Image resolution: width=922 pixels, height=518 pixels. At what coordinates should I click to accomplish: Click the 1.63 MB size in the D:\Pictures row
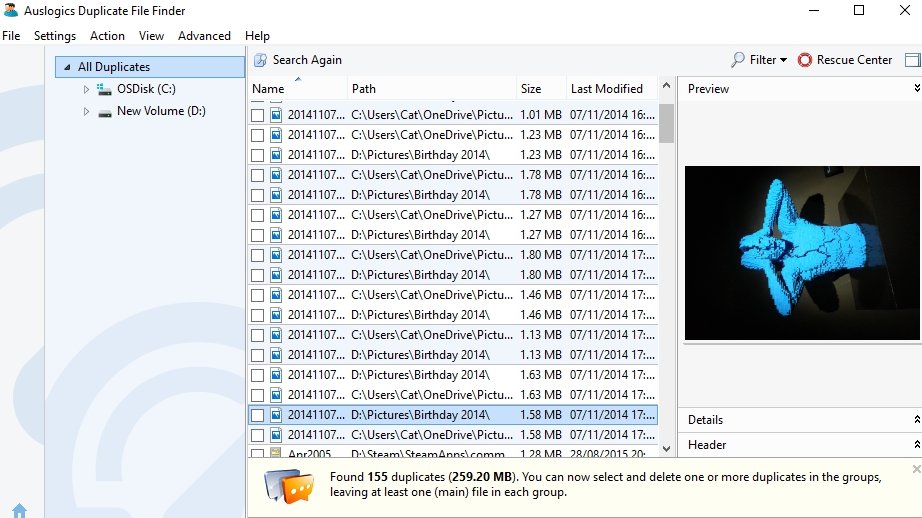pos(540,375)
